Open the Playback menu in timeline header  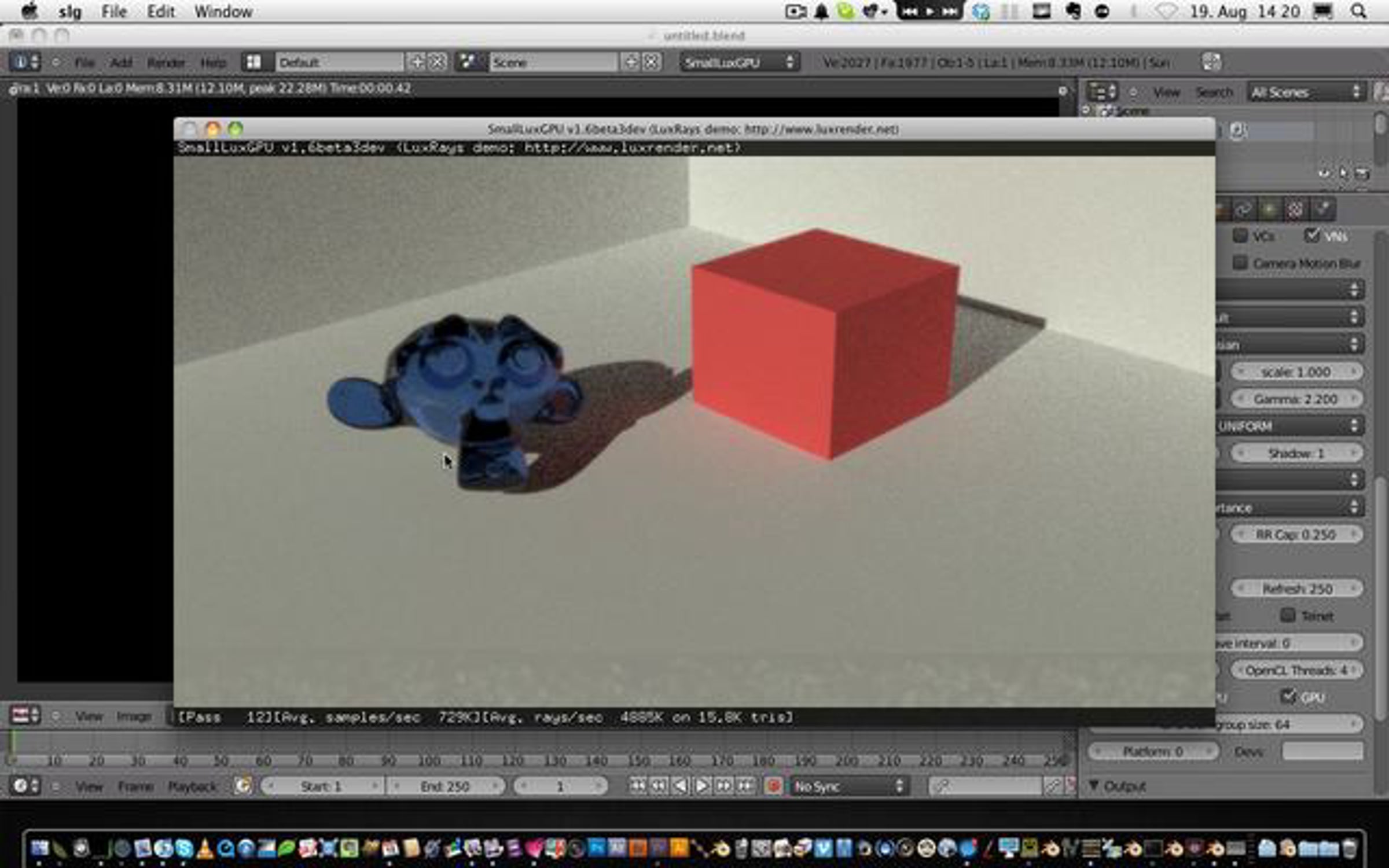point(192,786)
